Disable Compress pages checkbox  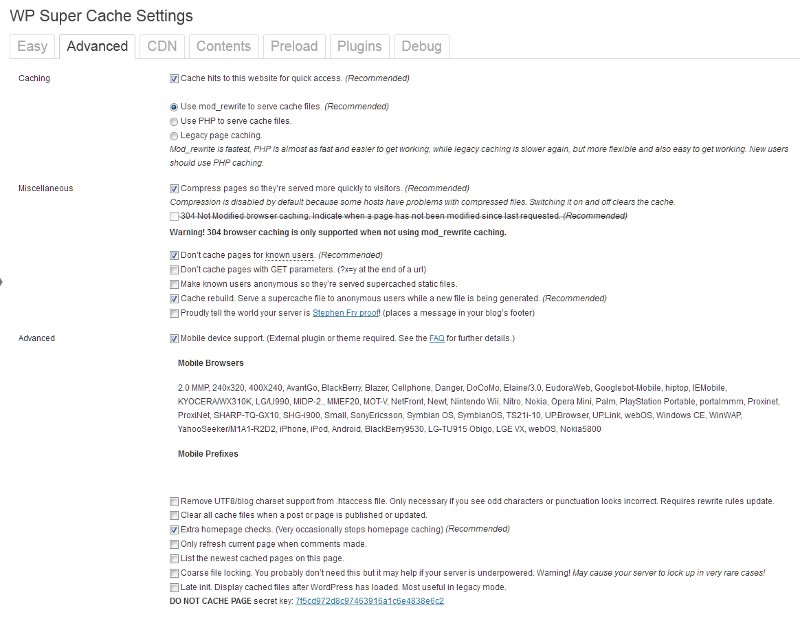[174, 189]
